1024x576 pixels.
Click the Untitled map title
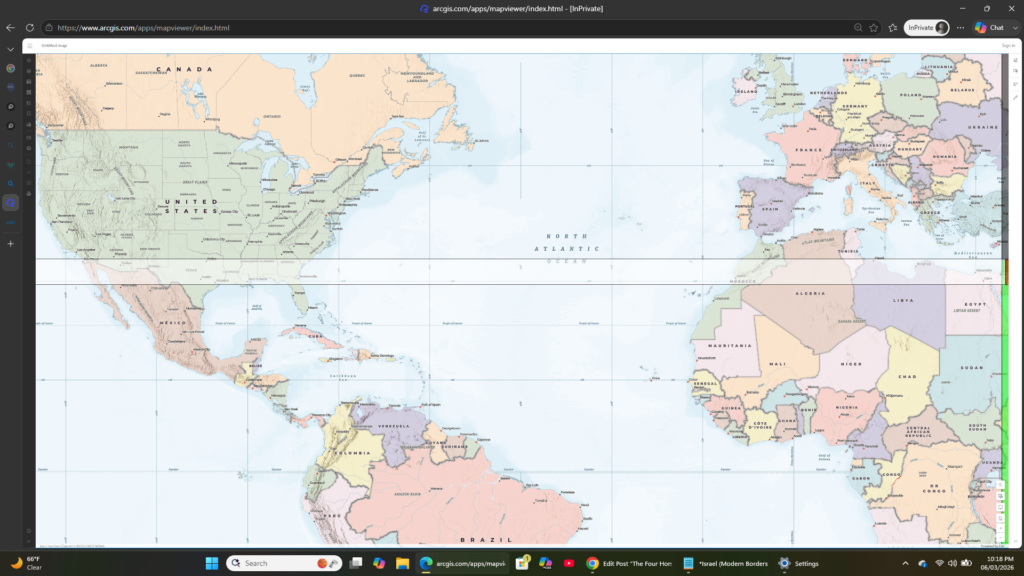point(54,46)
